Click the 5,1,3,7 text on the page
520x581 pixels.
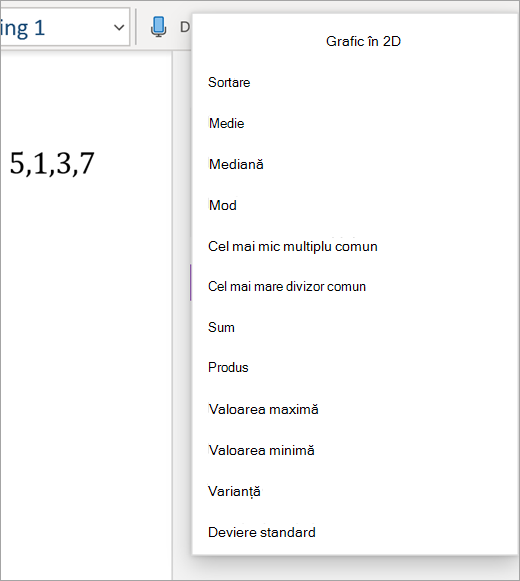click(x=52, y=163)
